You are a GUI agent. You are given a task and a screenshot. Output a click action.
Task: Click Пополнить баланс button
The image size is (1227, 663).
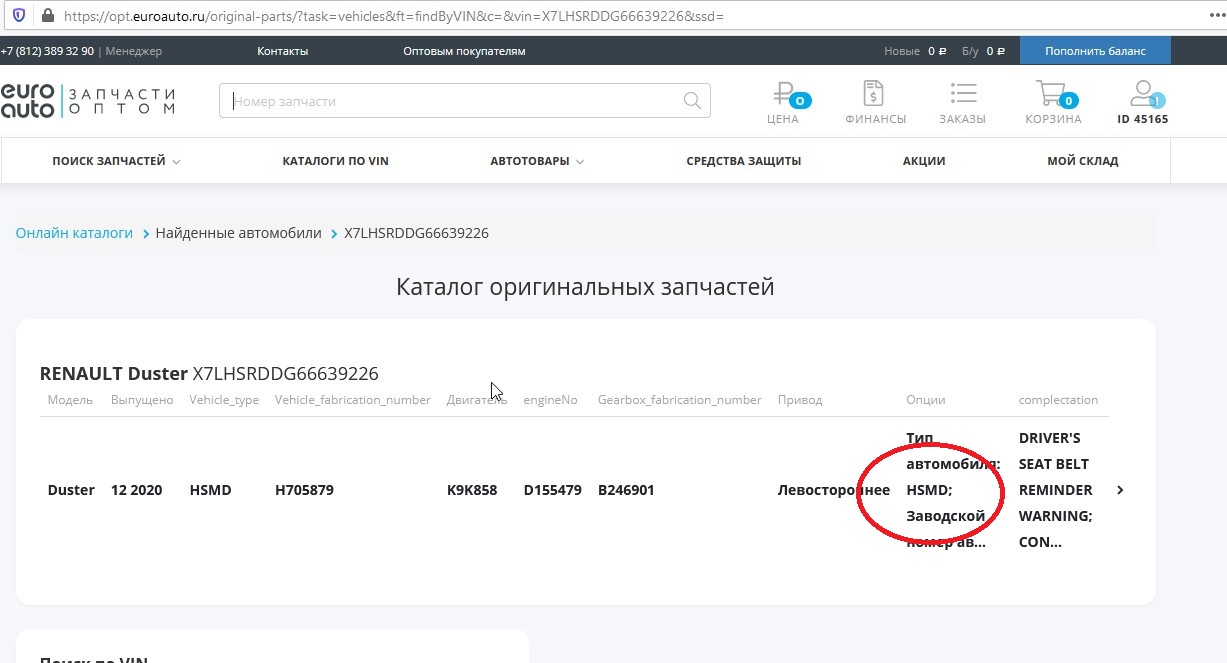(x=1095, y=51)
